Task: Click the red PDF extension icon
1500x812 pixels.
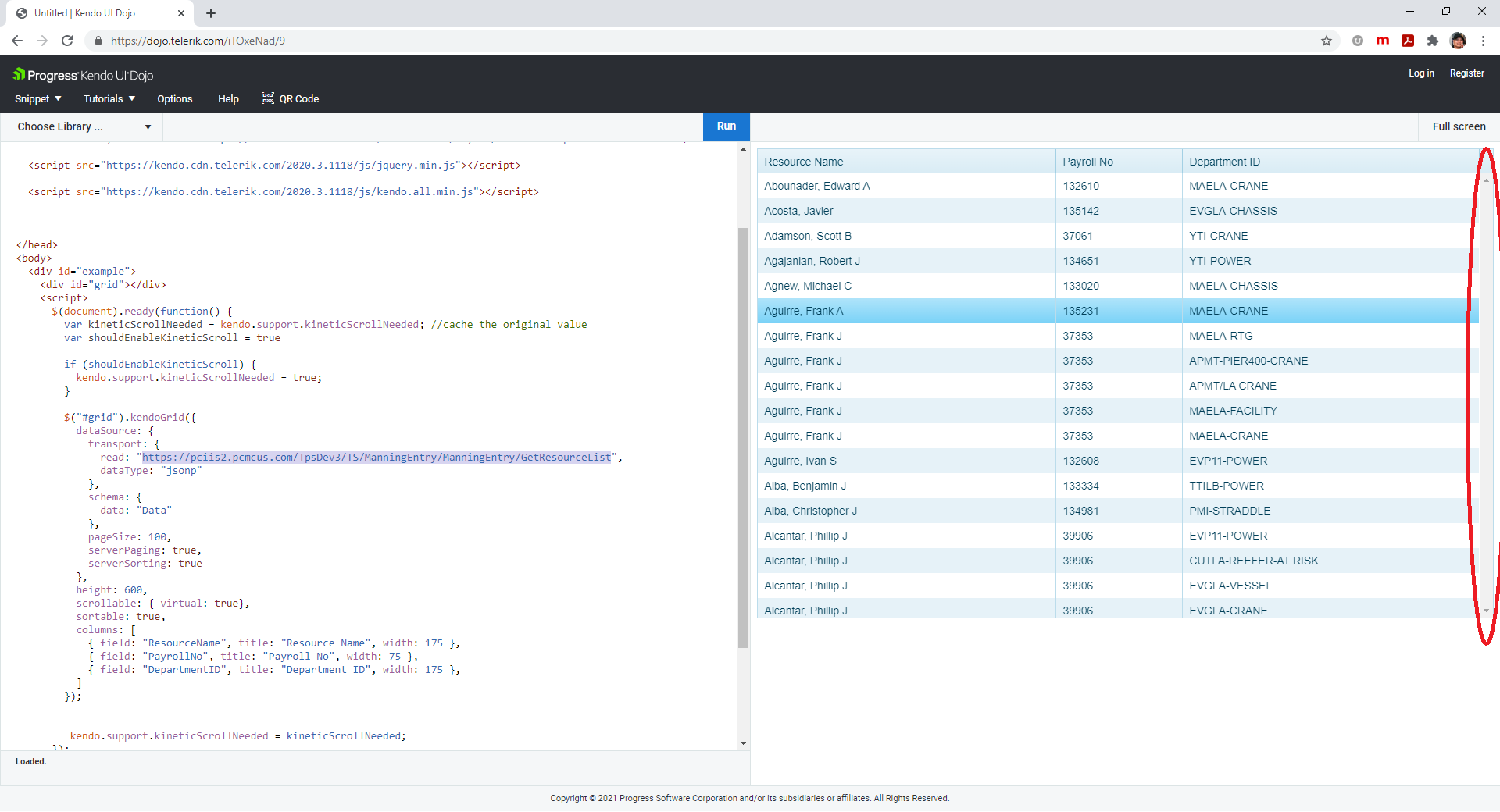Action: pyautogui.click(x=1407, y=41)
